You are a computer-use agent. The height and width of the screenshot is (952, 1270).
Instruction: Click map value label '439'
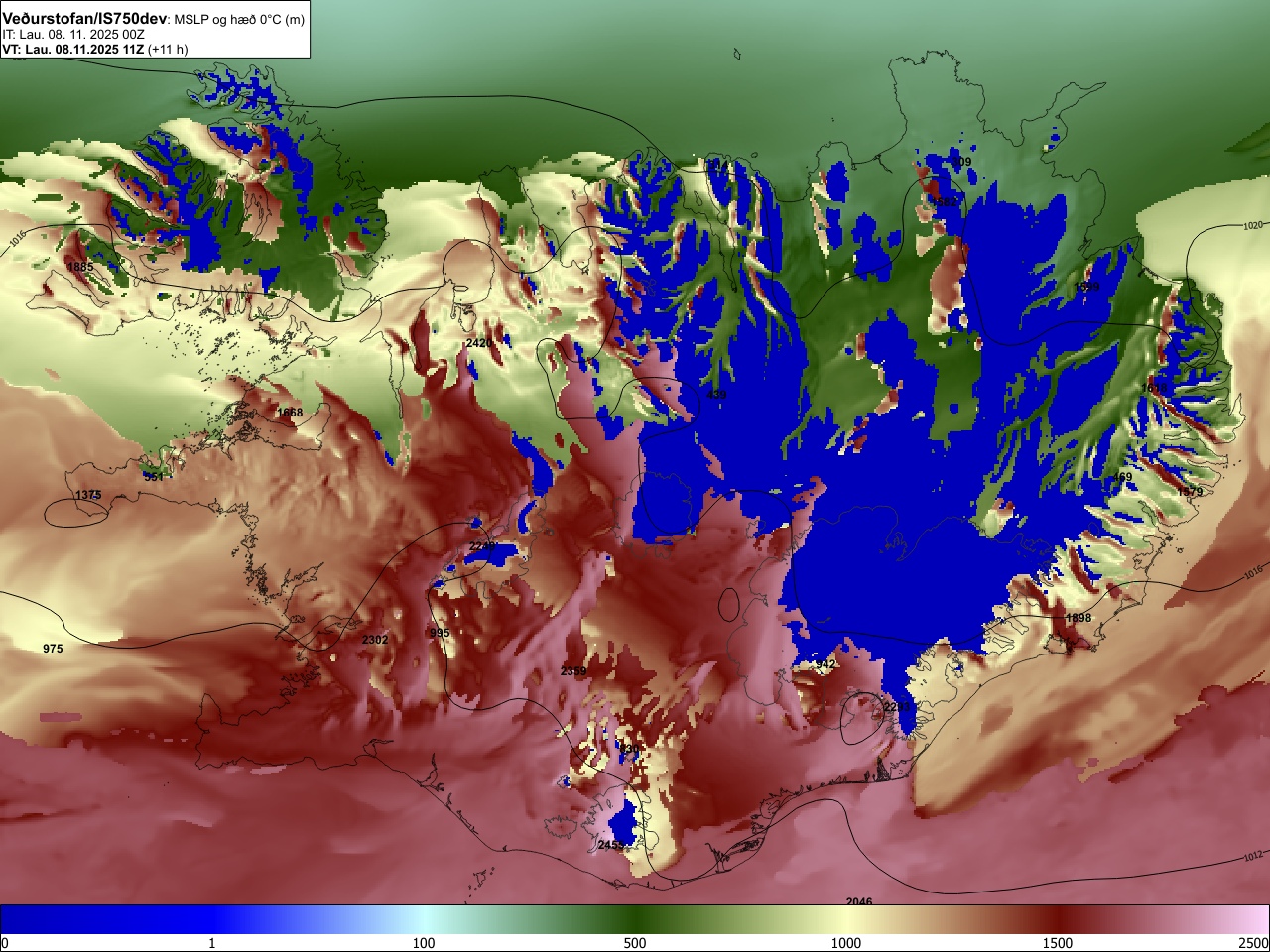click(716, 395)
